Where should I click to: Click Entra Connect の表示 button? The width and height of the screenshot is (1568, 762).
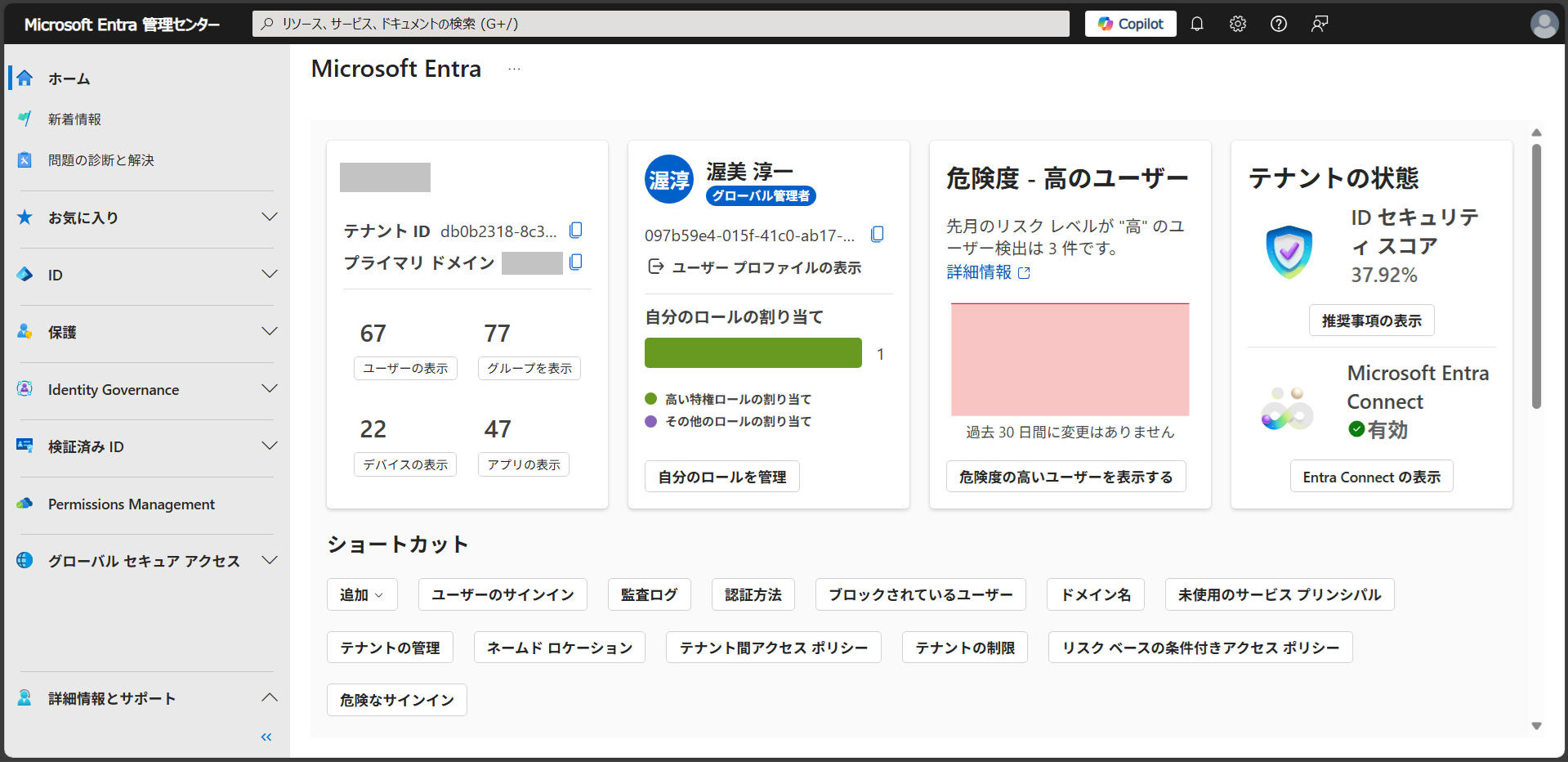click(1372, 477)
